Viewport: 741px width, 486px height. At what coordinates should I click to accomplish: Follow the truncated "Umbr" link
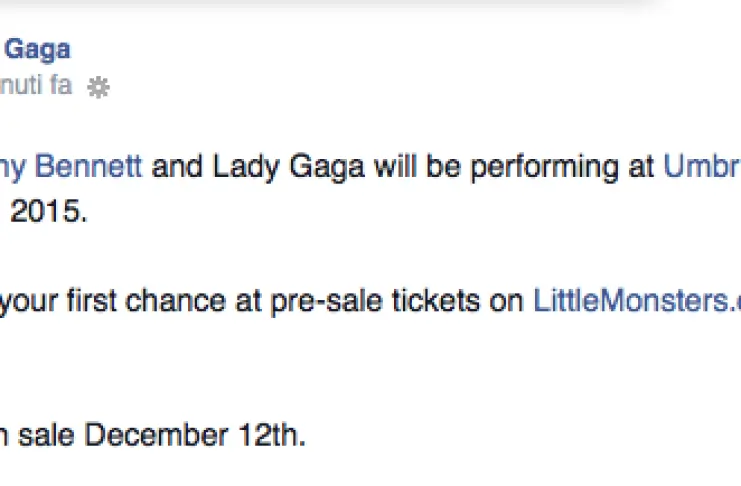coord(702,167)
